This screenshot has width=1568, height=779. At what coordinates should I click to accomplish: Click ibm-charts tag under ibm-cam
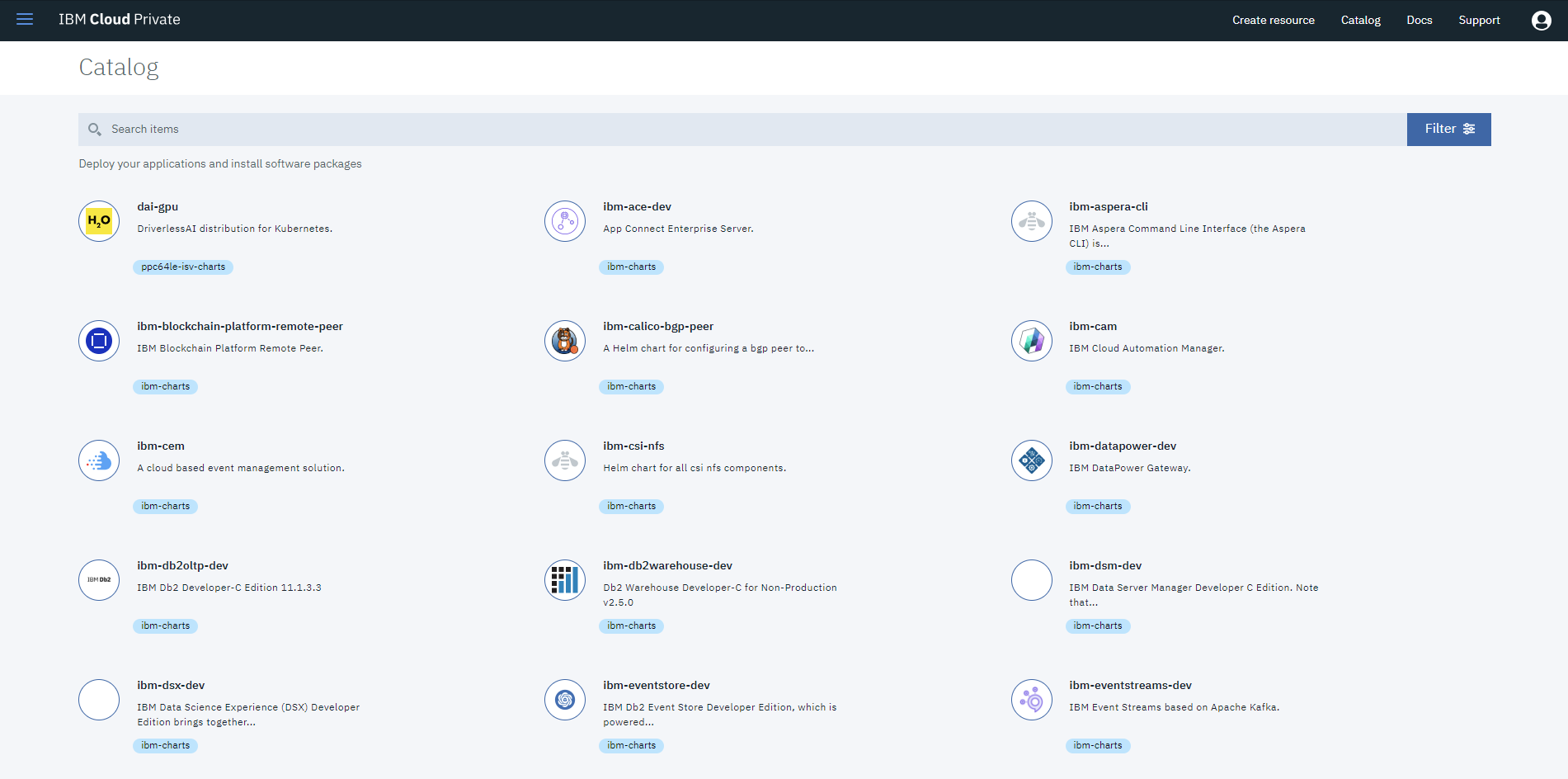[x=1098, y=387]
